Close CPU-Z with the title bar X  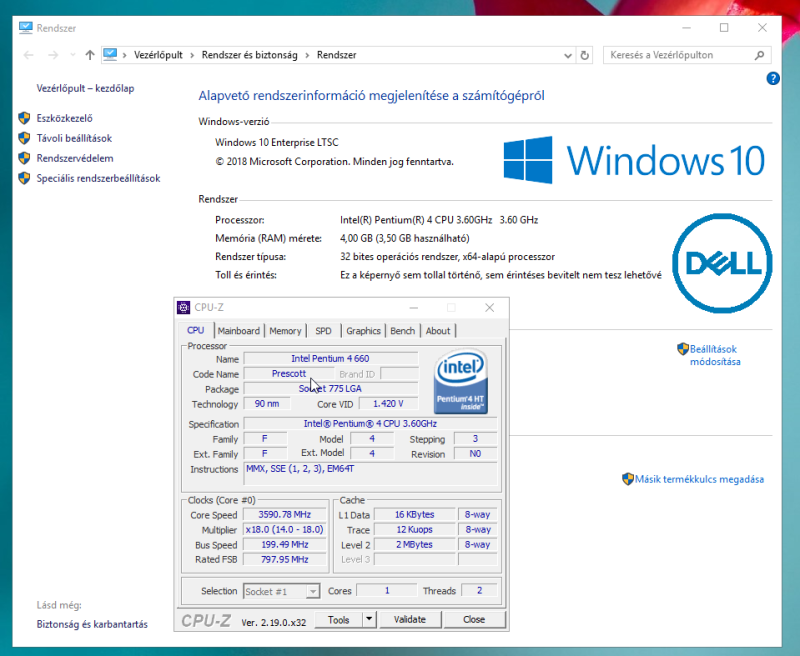tap(489, 308)
